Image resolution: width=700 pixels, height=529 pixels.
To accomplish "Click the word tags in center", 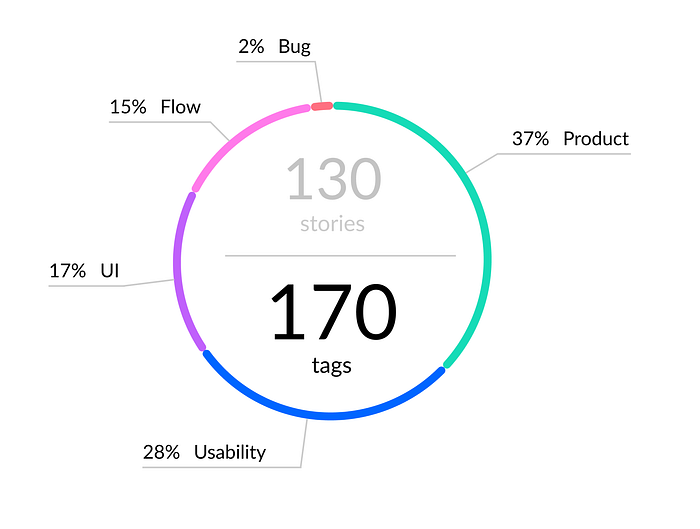I will (332, 366).
